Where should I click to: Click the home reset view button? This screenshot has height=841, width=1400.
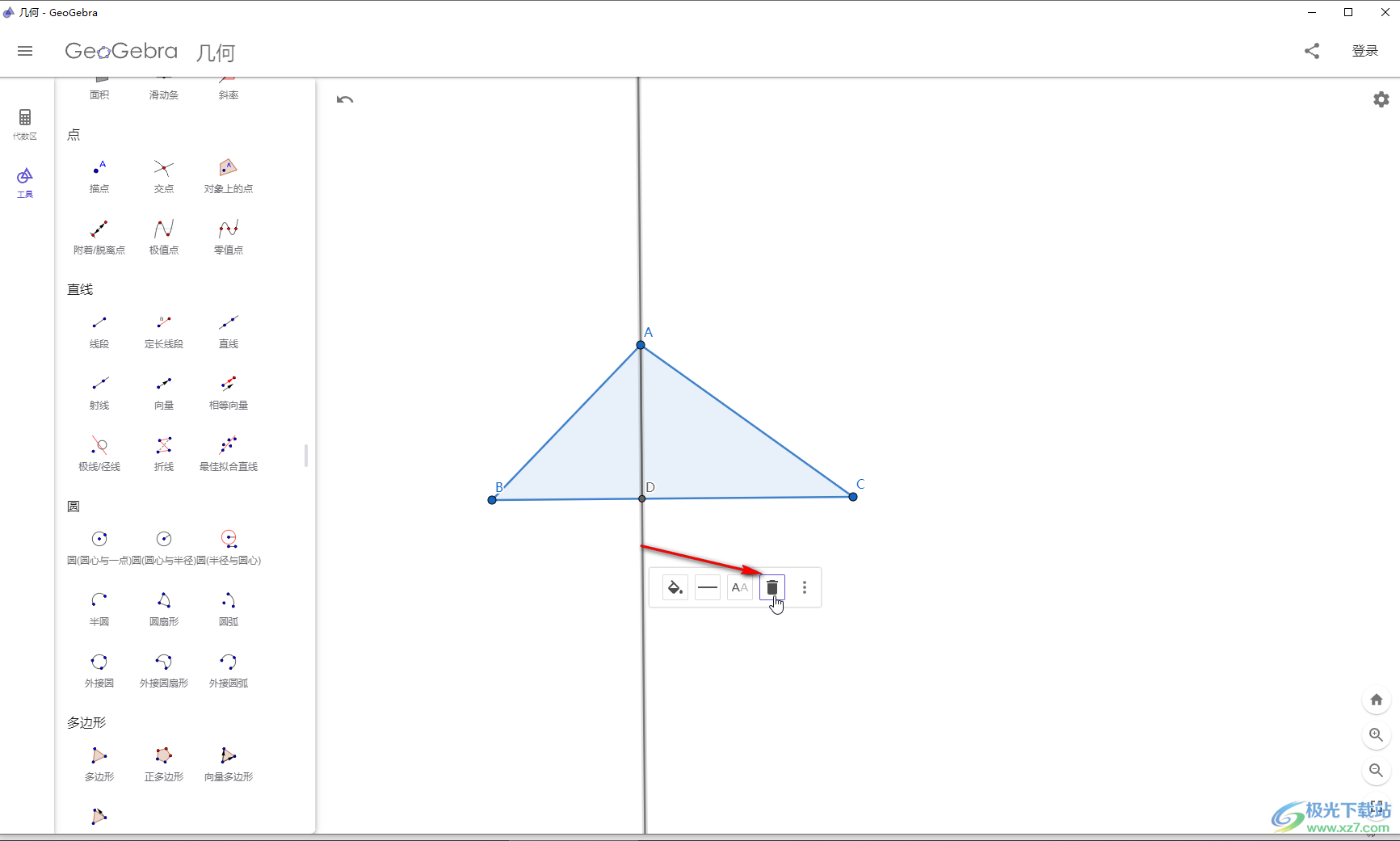[1377, 700]
